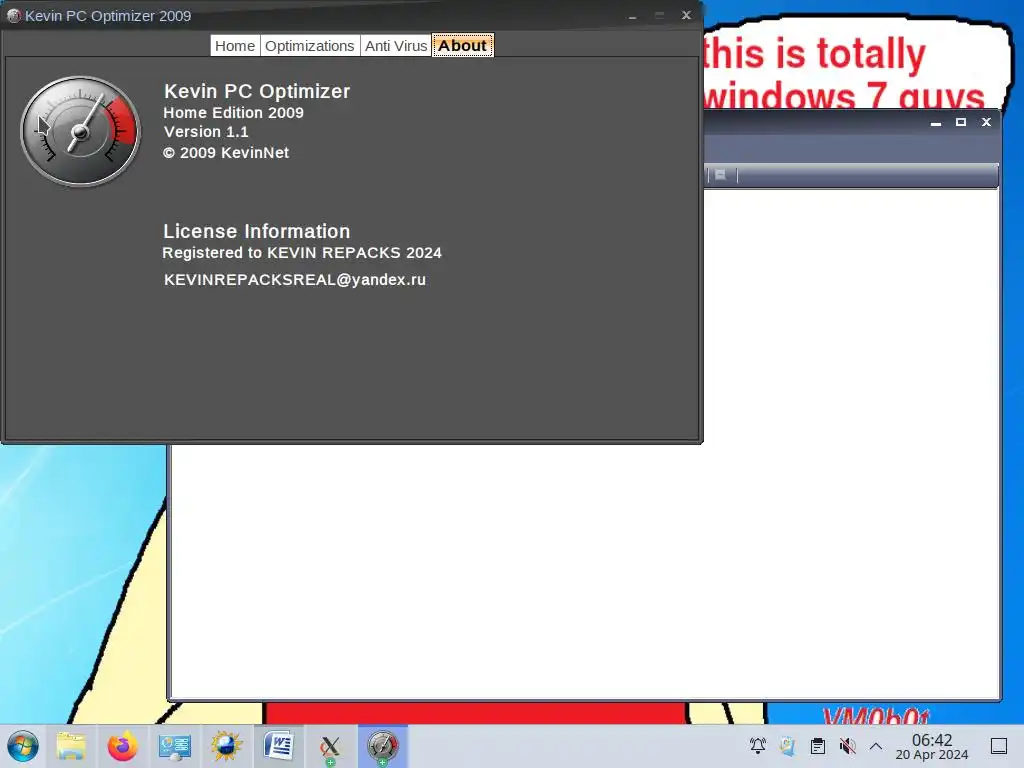
Task: Switch to the X application taskbar icon
Action: [x=330, y=746]
